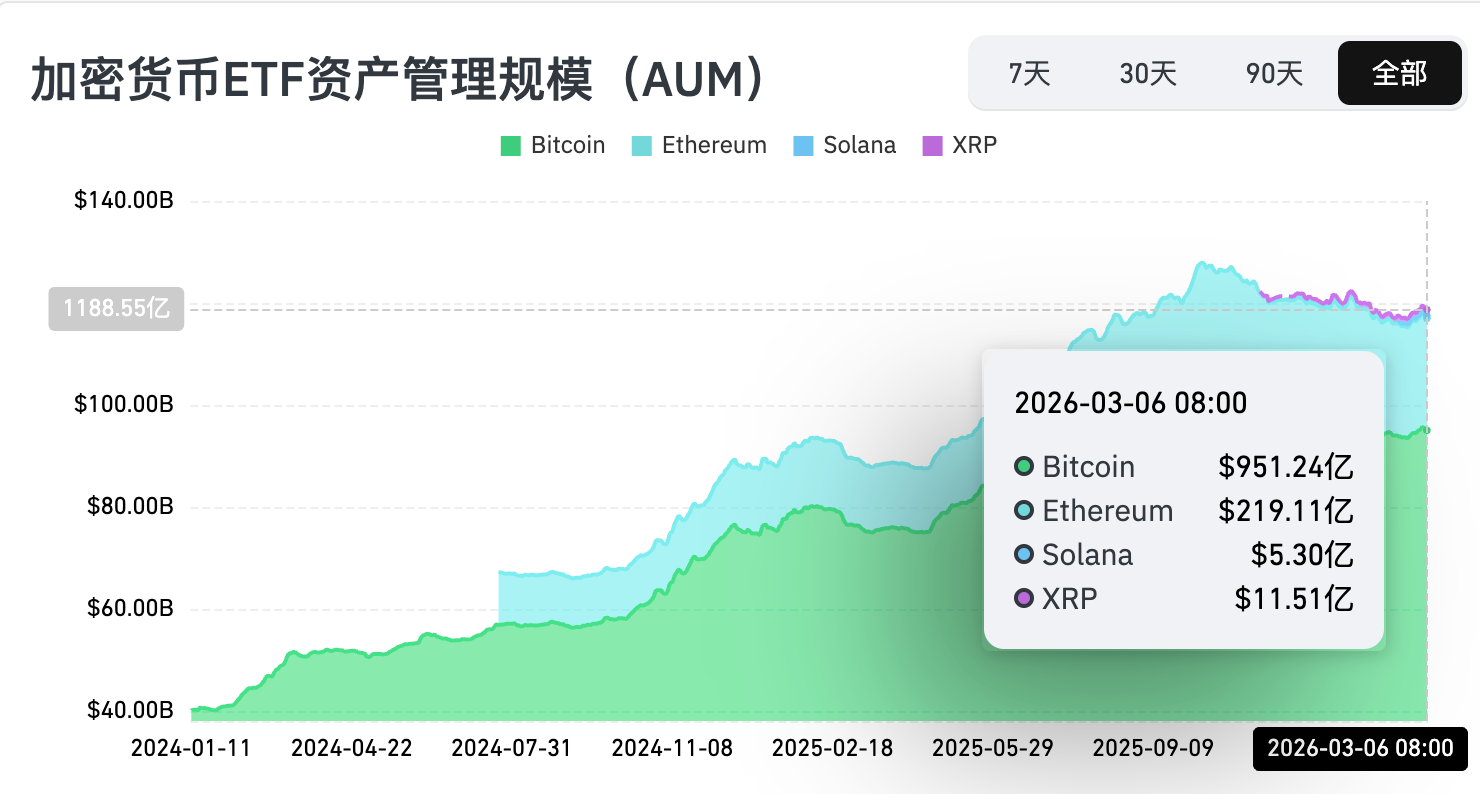1480x794 pixels.
Task: Click the purple XRP legend swatch
Action: tap(933, 146)
